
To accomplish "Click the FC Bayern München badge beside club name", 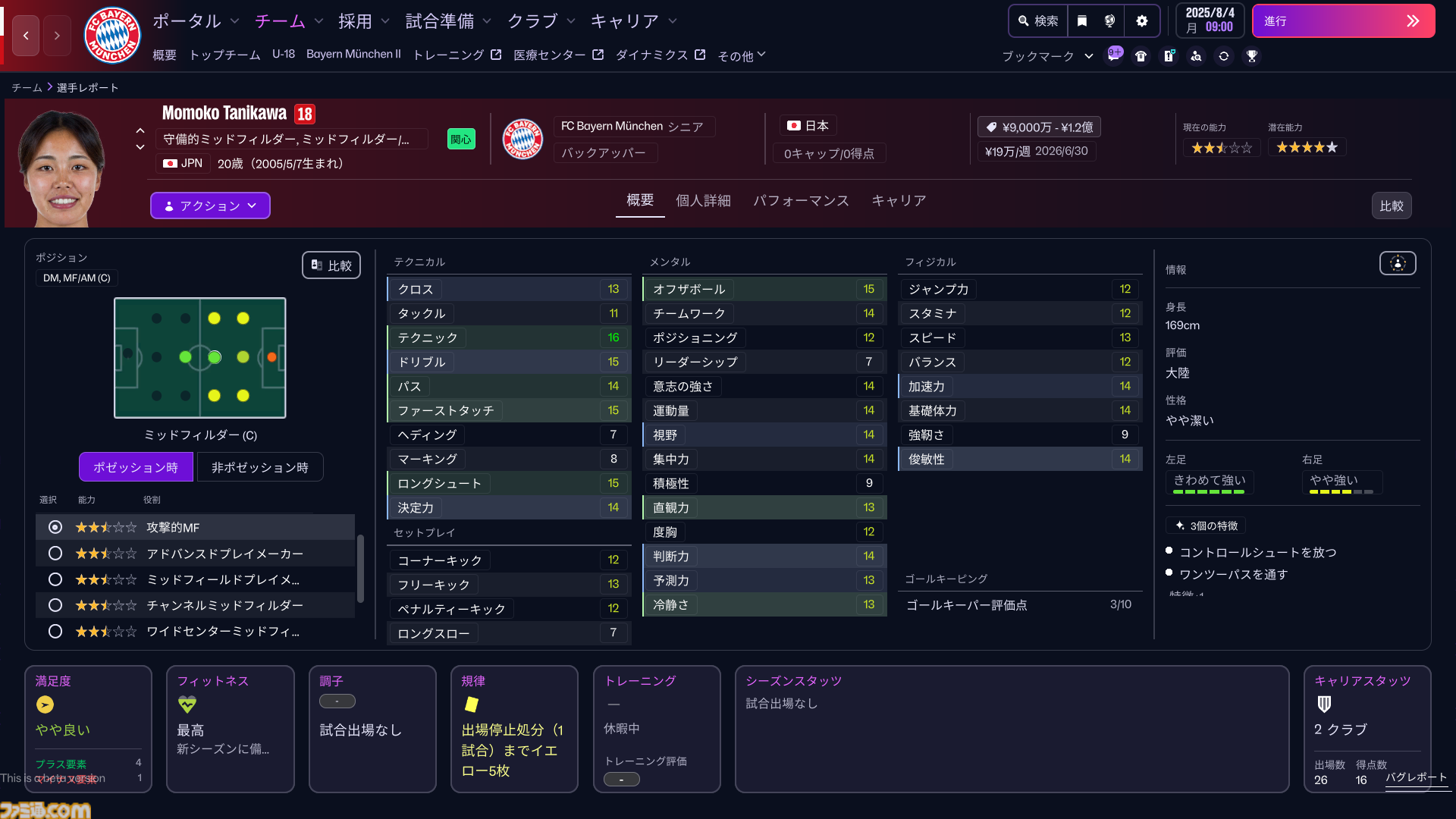I will point(522,139).
